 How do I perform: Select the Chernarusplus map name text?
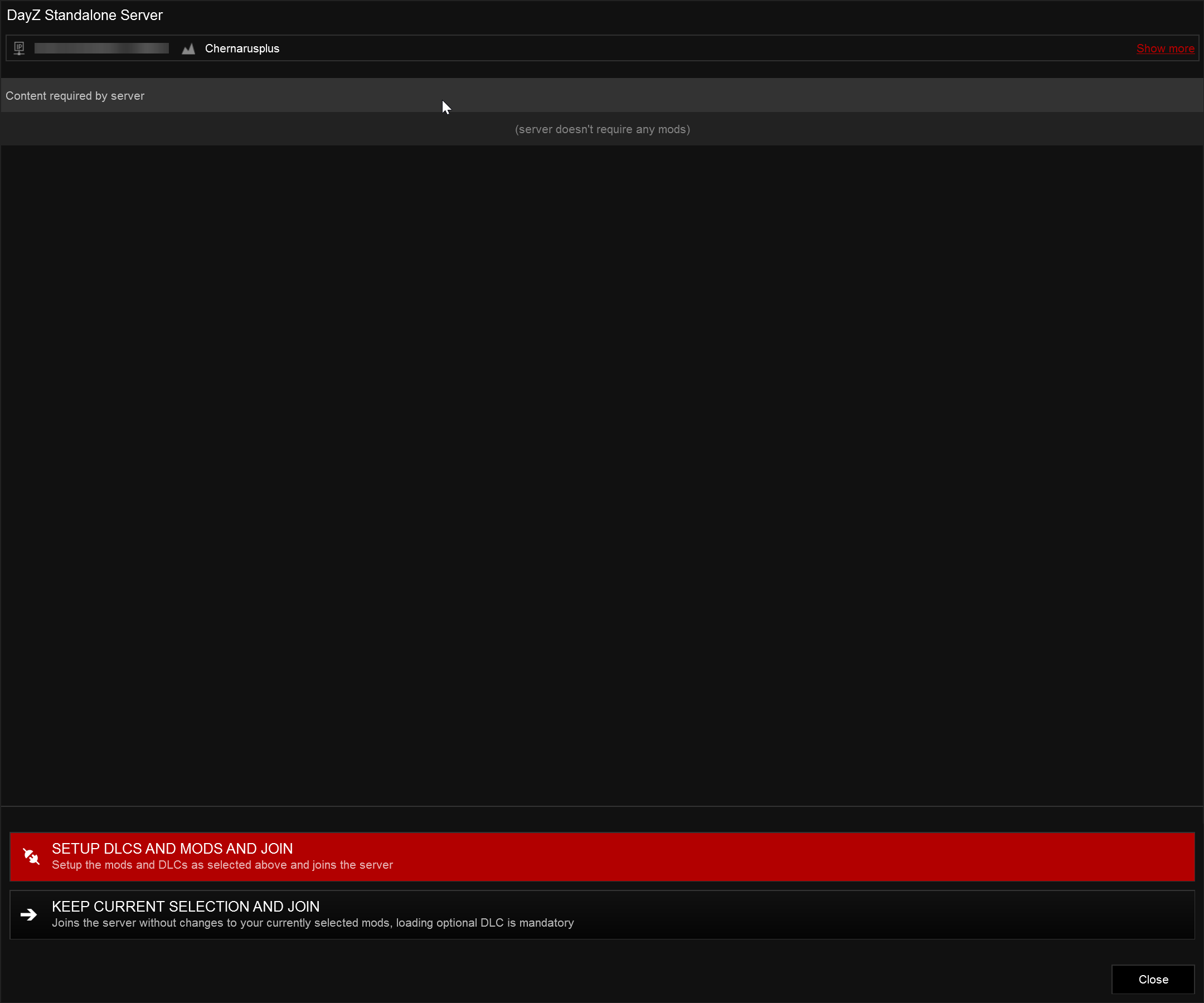click(x=242, y=48)
